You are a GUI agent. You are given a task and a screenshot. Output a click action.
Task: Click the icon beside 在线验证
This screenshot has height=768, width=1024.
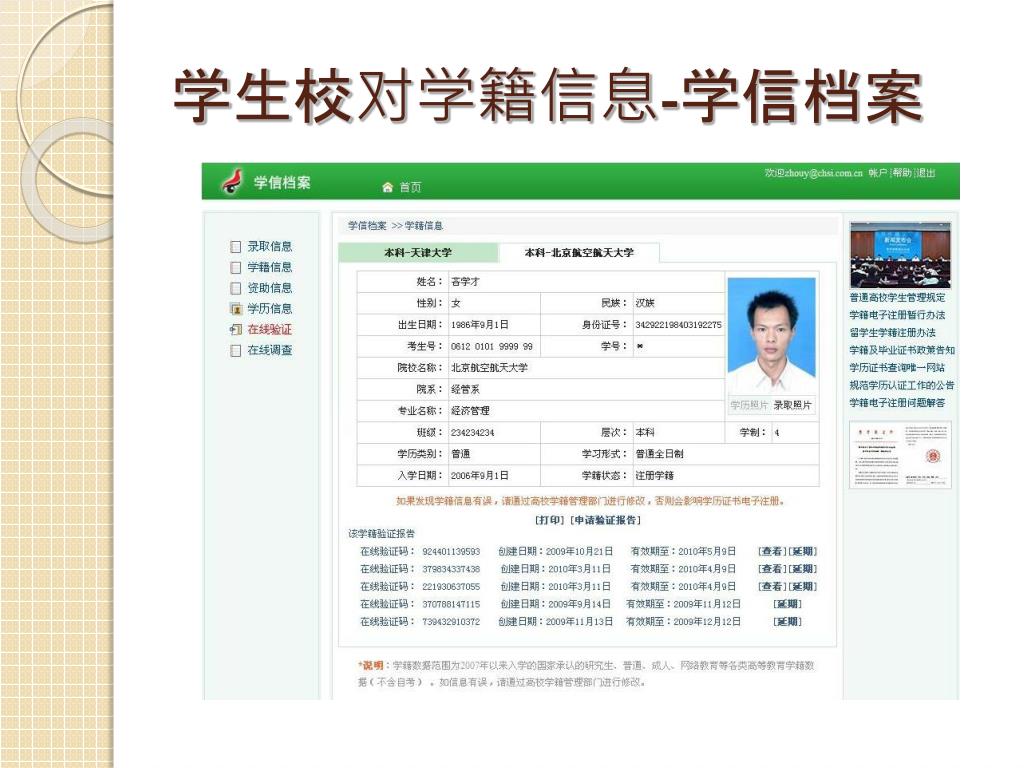point(236,330)
